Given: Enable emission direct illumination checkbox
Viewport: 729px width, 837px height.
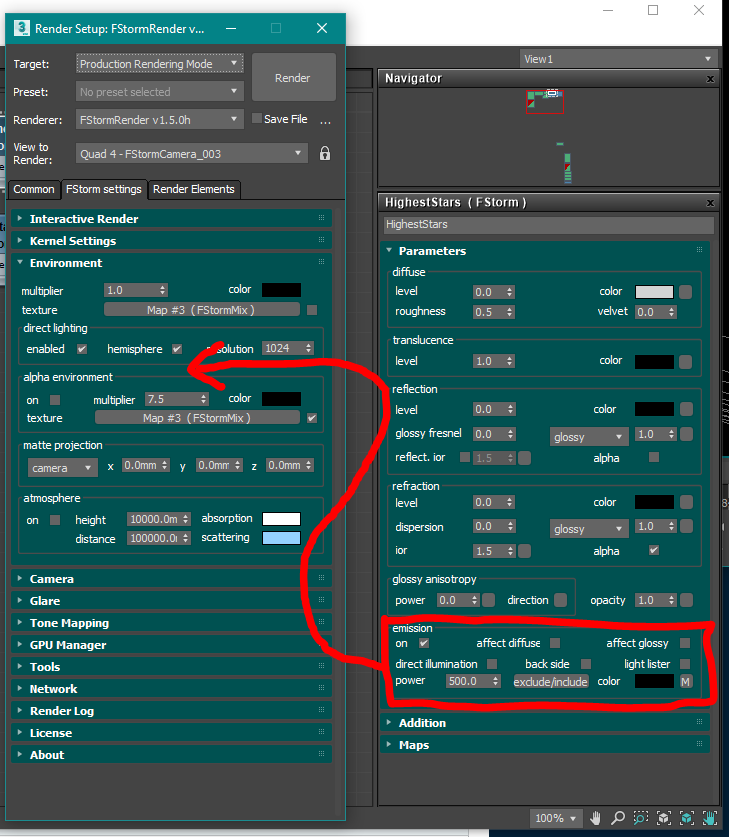Looking at the screenshot, I should [x=492, y=664].
